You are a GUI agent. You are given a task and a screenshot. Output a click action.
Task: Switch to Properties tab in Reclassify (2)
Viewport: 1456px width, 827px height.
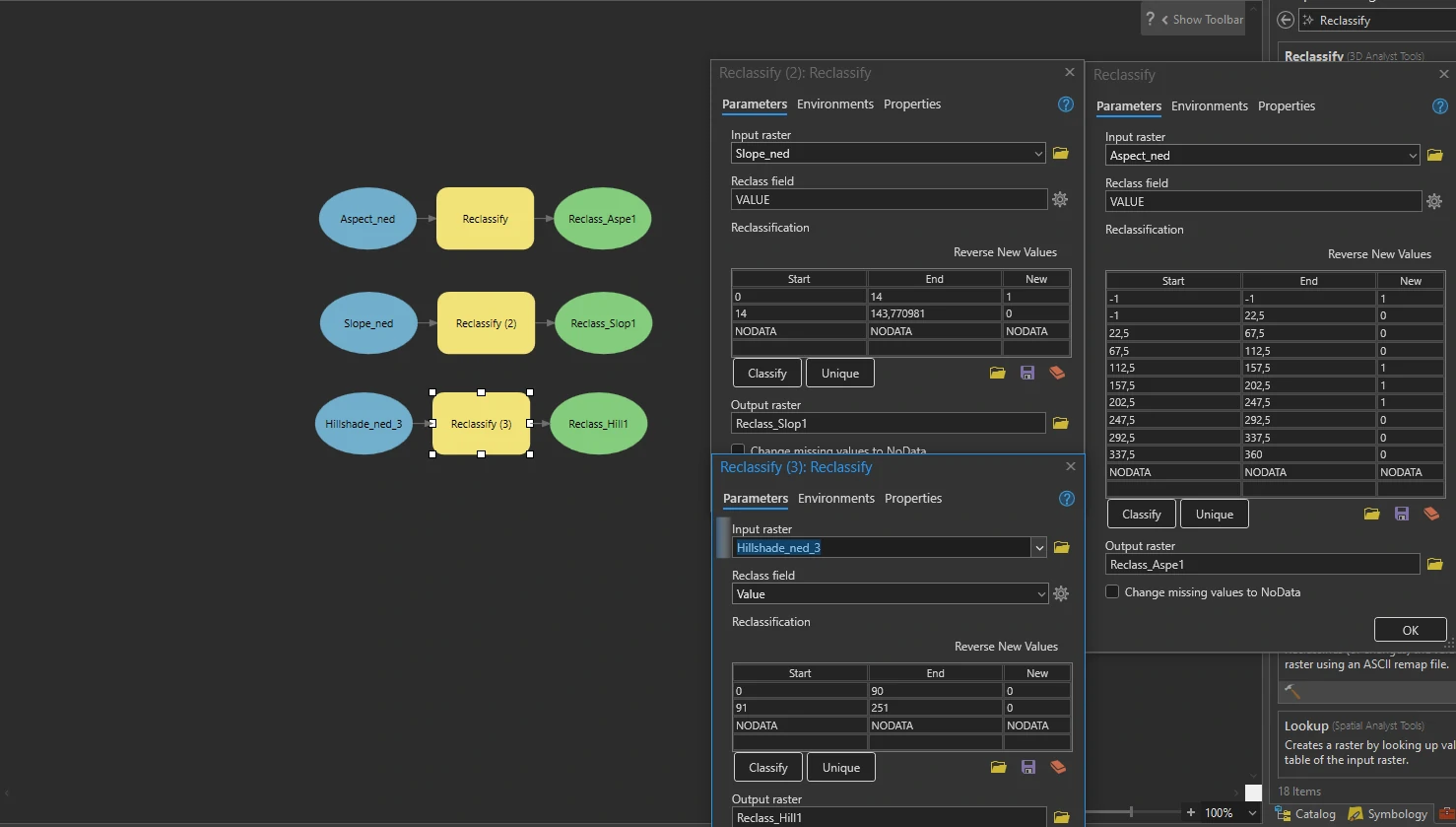coord(911,103)
